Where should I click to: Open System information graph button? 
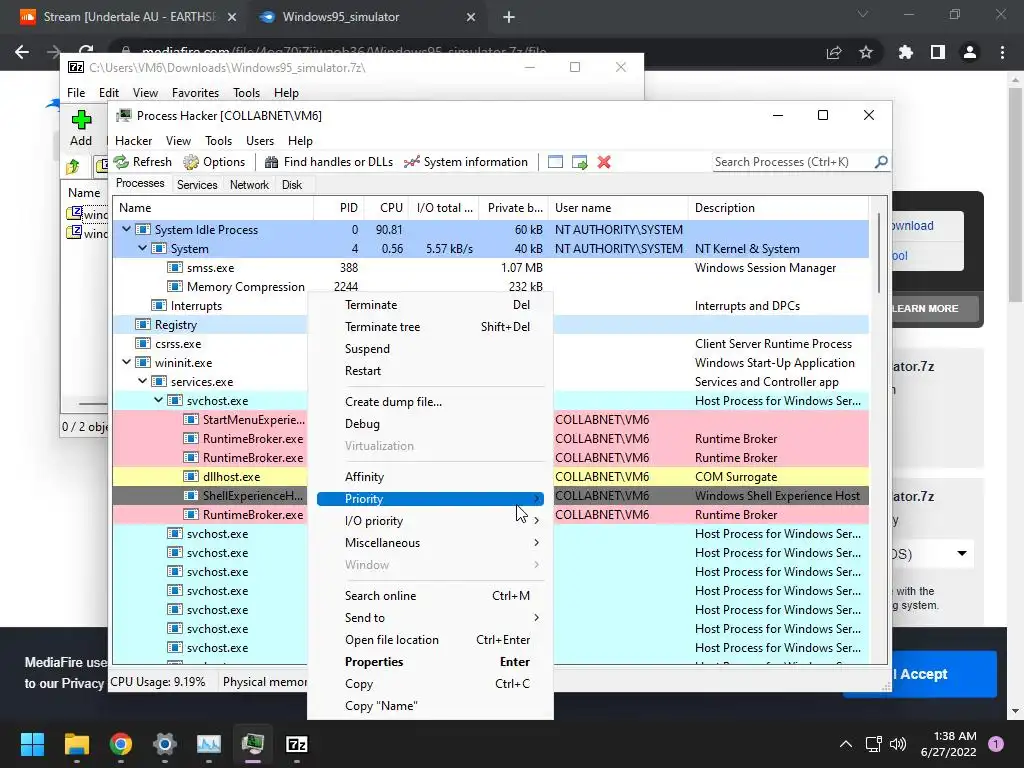click(466, 162)
